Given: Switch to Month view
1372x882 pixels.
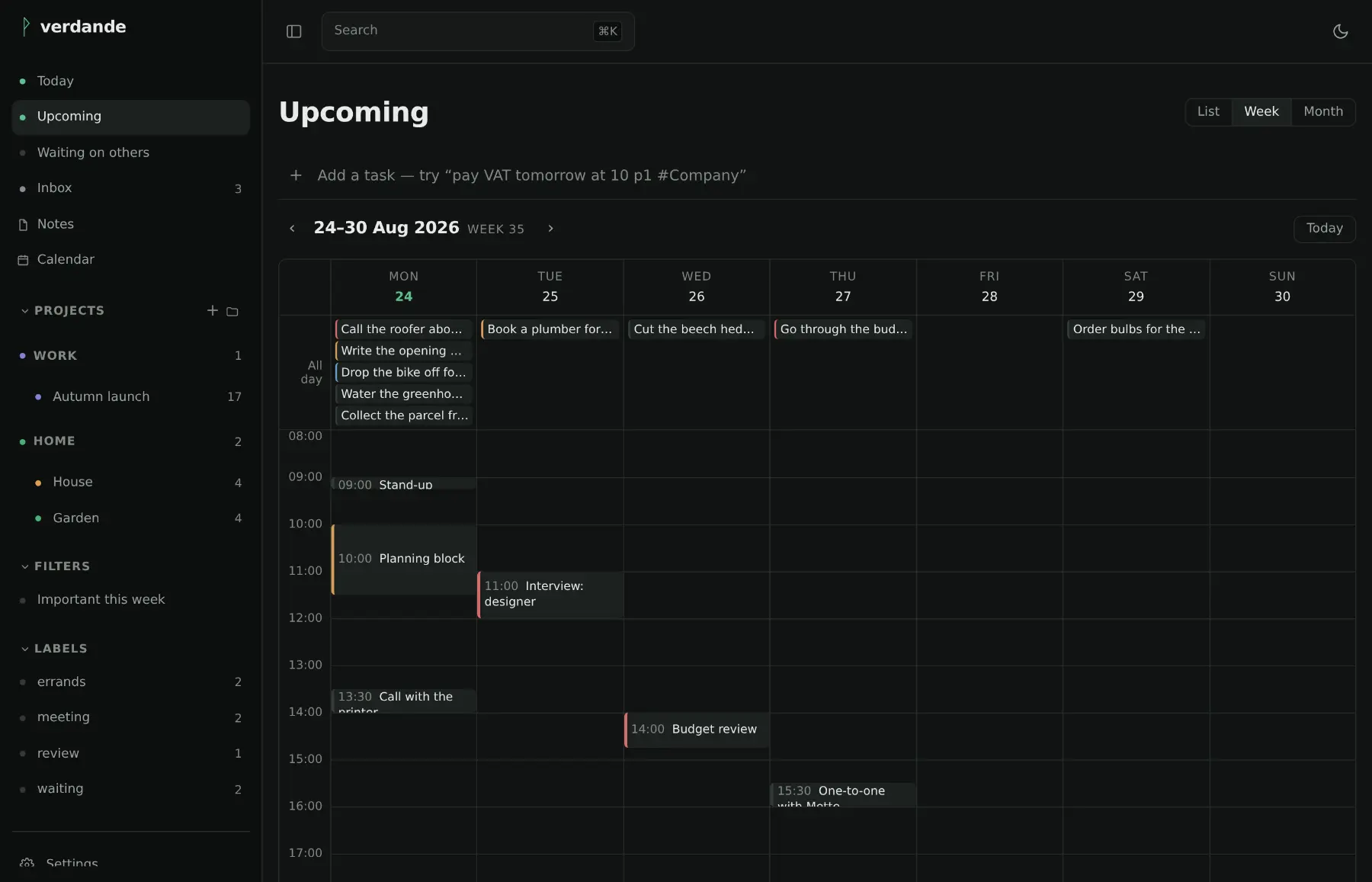Looking at the screenshot, I should pyautogui.click(x=1323, y=112).
